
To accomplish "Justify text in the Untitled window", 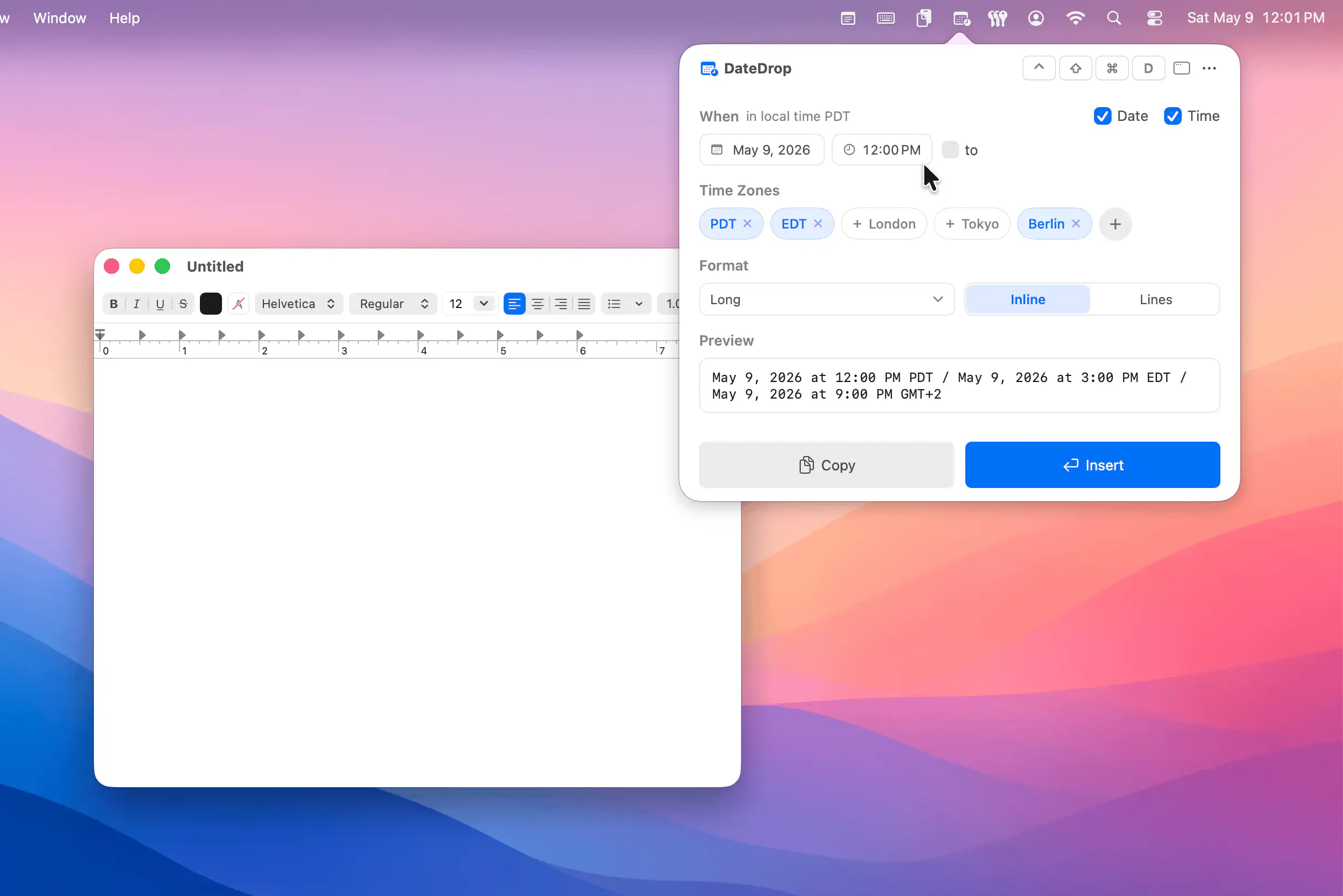I will point(584,304).
